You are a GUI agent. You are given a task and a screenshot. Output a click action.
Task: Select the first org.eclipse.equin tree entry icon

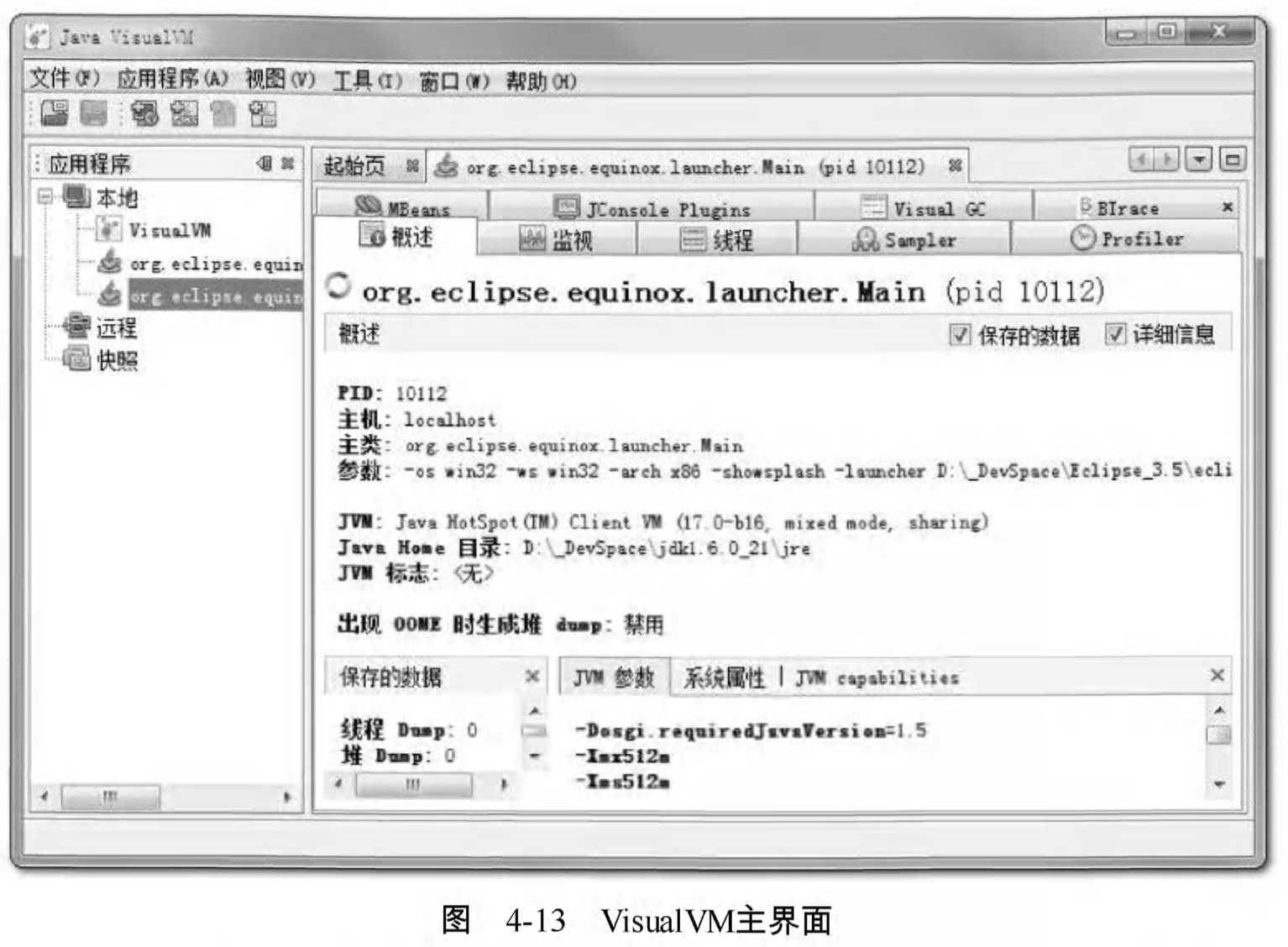[x=109, y=262]
